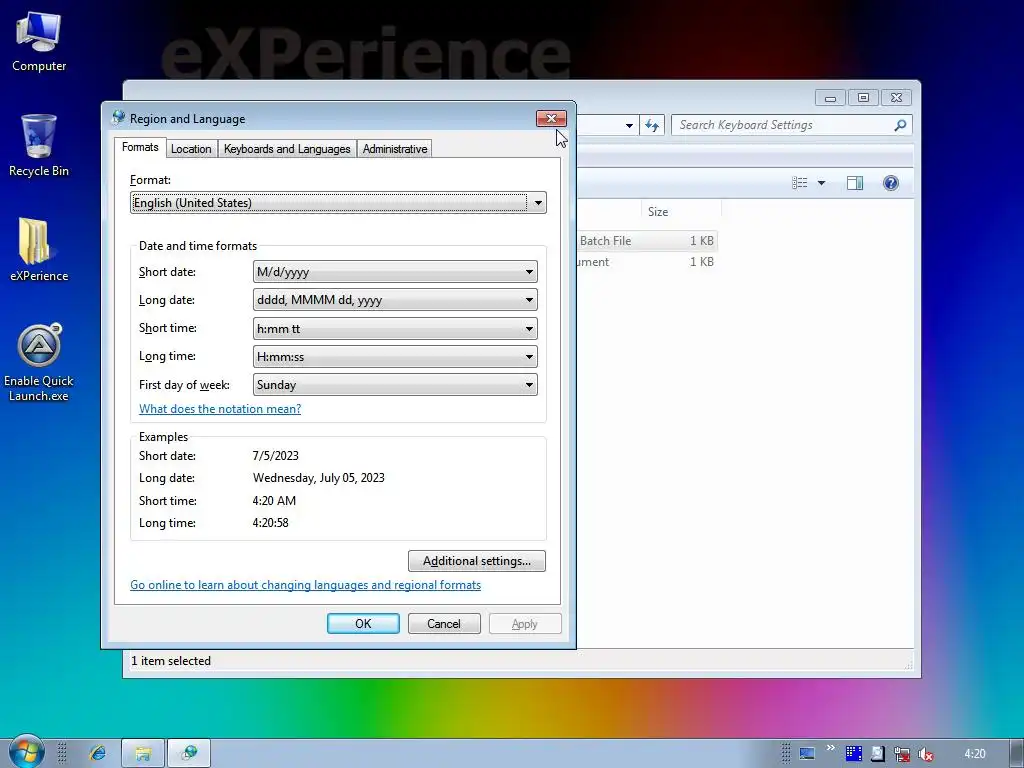1024x768 pixels.
Task: Switch to Windows Explorer taskbar button
Action: pyautogui.click(x=143, y=753)
